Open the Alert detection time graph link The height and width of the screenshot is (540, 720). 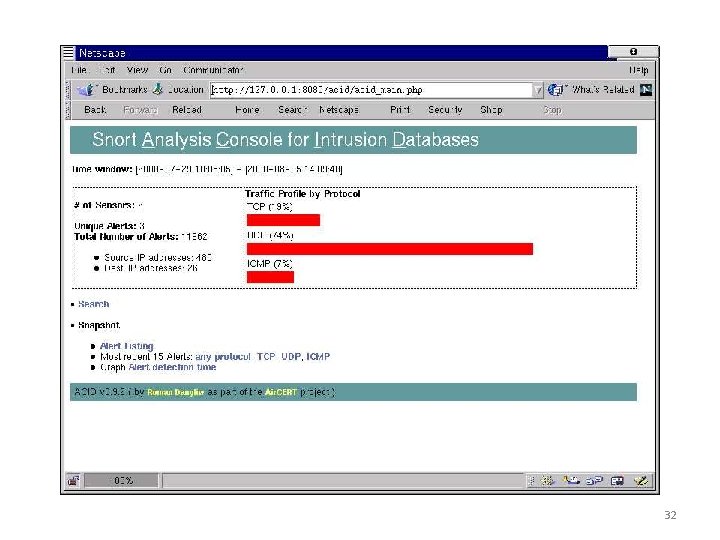[x=172, y=367]
